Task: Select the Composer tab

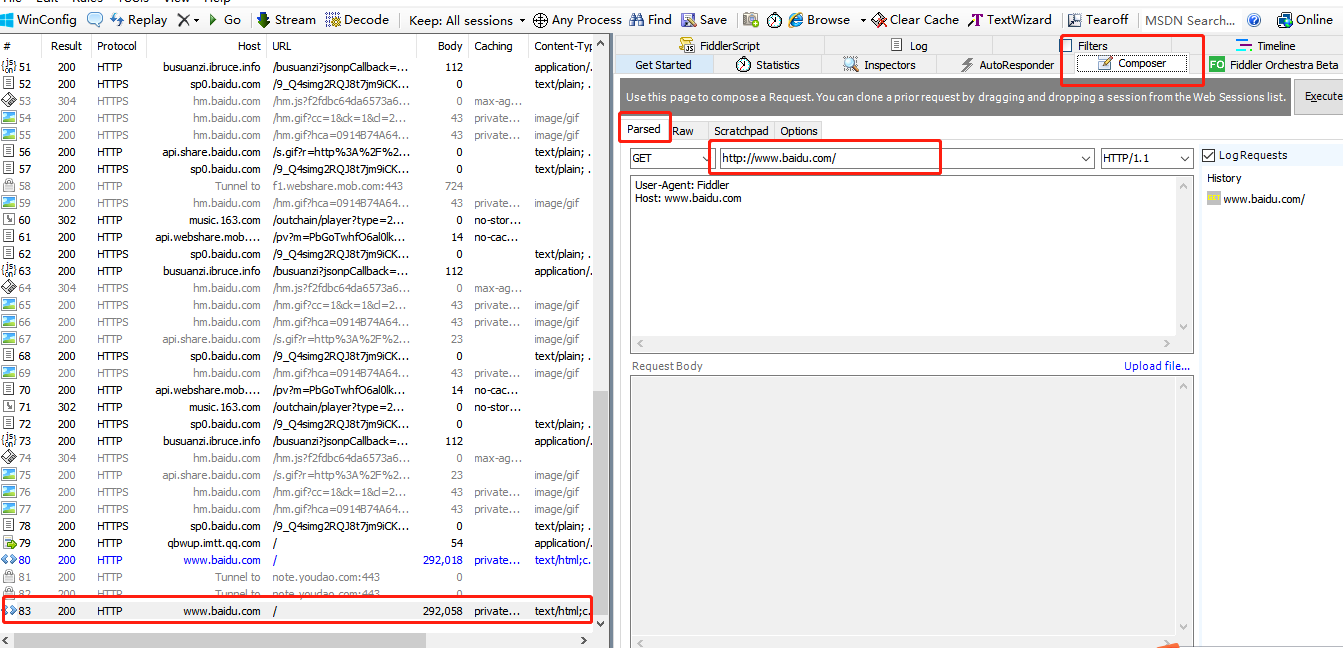Action: (1132, 64)
